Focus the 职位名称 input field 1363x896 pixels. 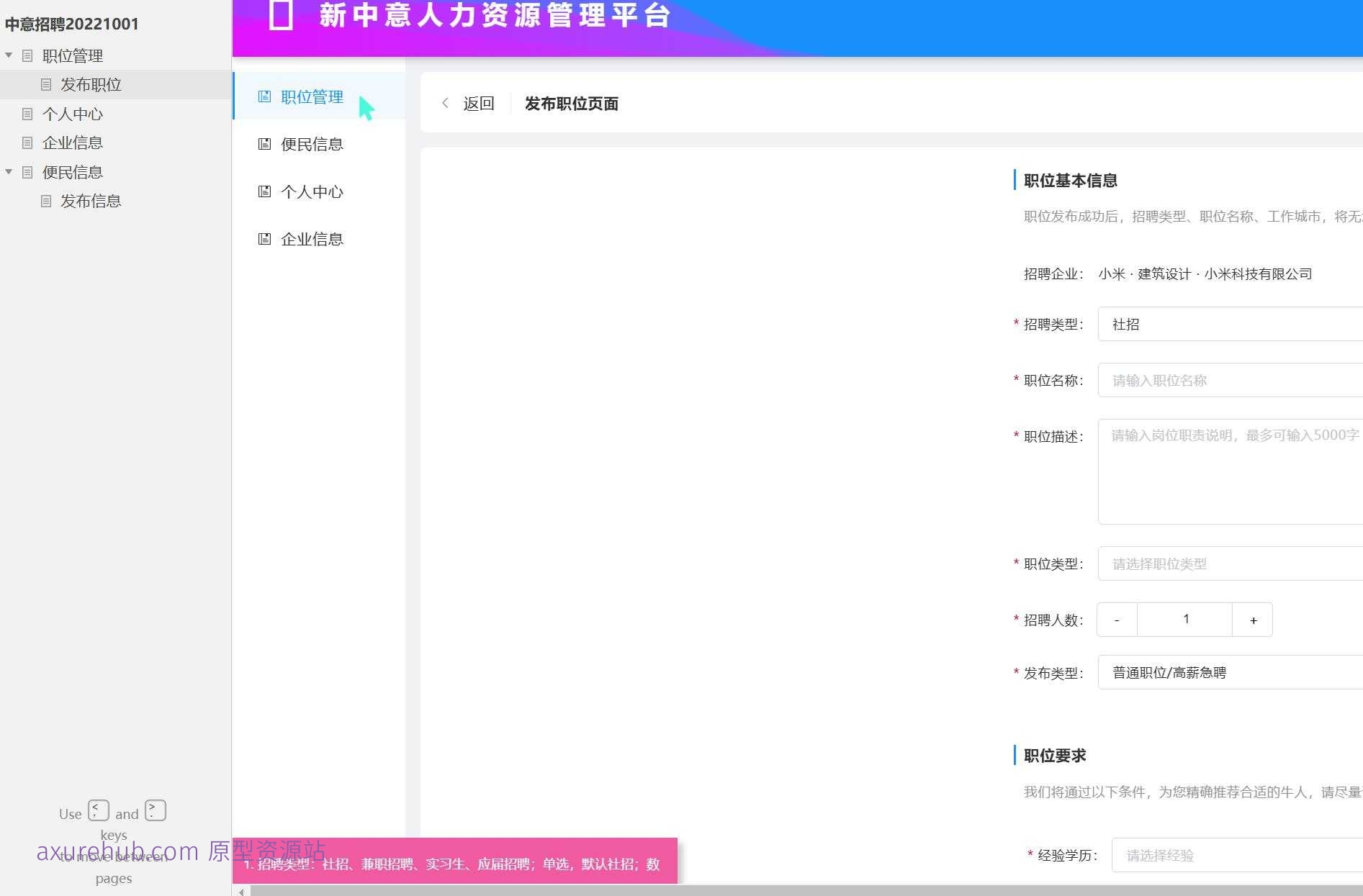pos(1230,380)
